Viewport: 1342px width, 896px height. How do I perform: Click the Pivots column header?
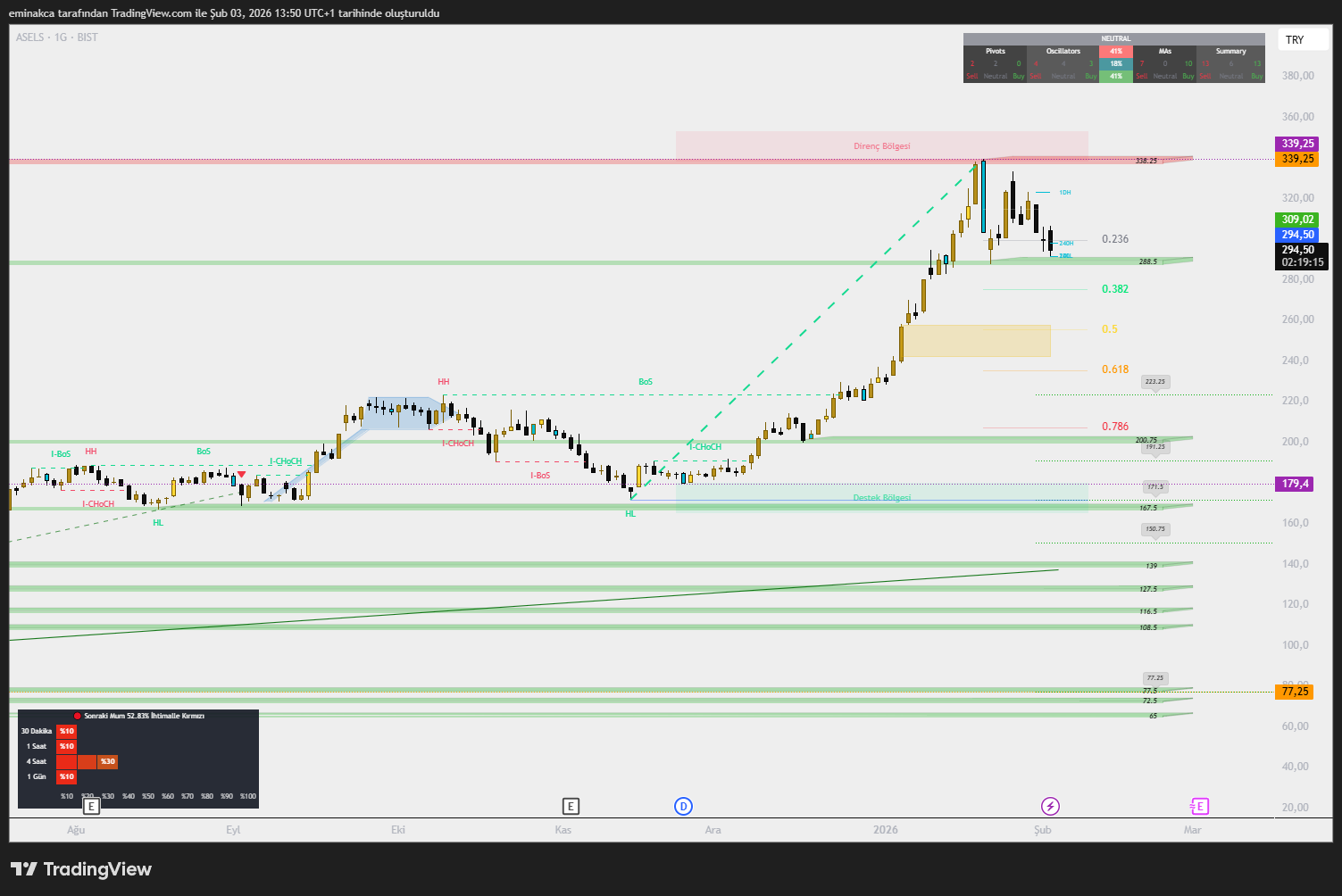click(x=995, y=52)
